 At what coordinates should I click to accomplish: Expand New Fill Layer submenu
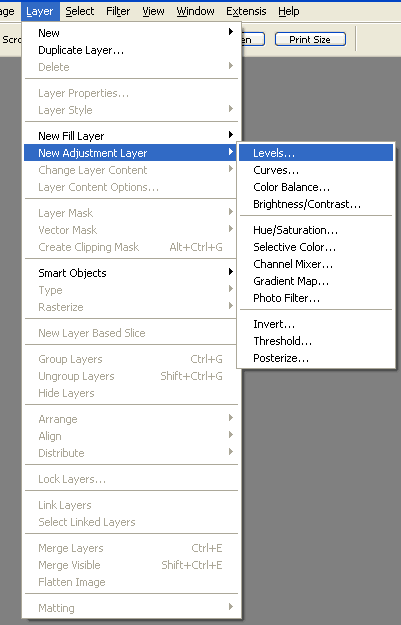pos(230,135)
